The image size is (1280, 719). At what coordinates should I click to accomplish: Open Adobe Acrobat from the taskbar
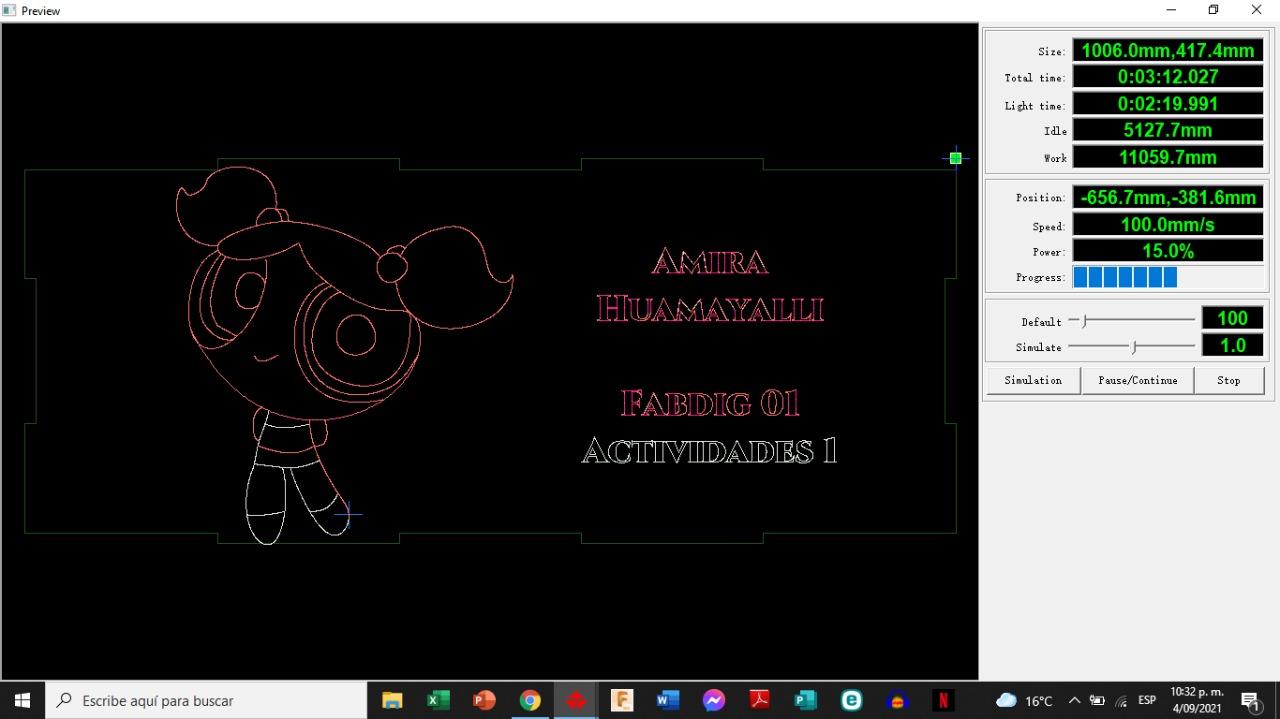click(759, 700)
